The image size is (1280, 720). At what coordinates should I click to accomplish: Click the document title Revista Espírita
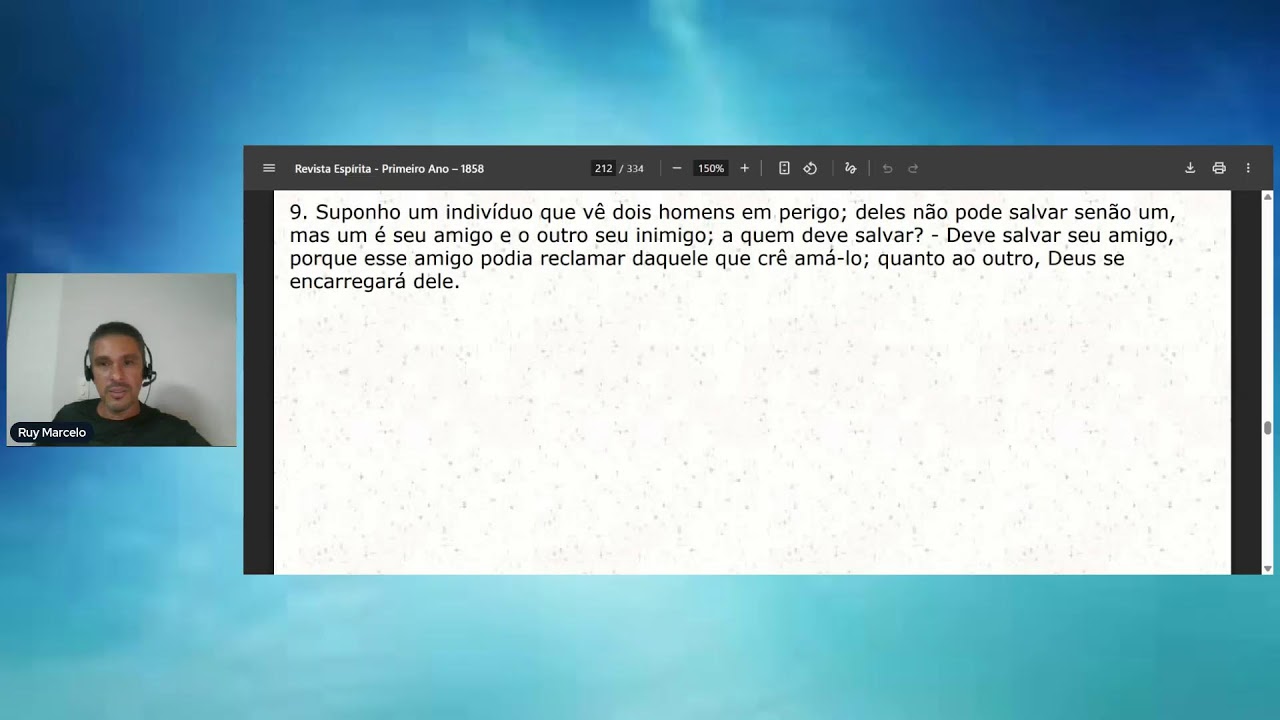(389, 168)
